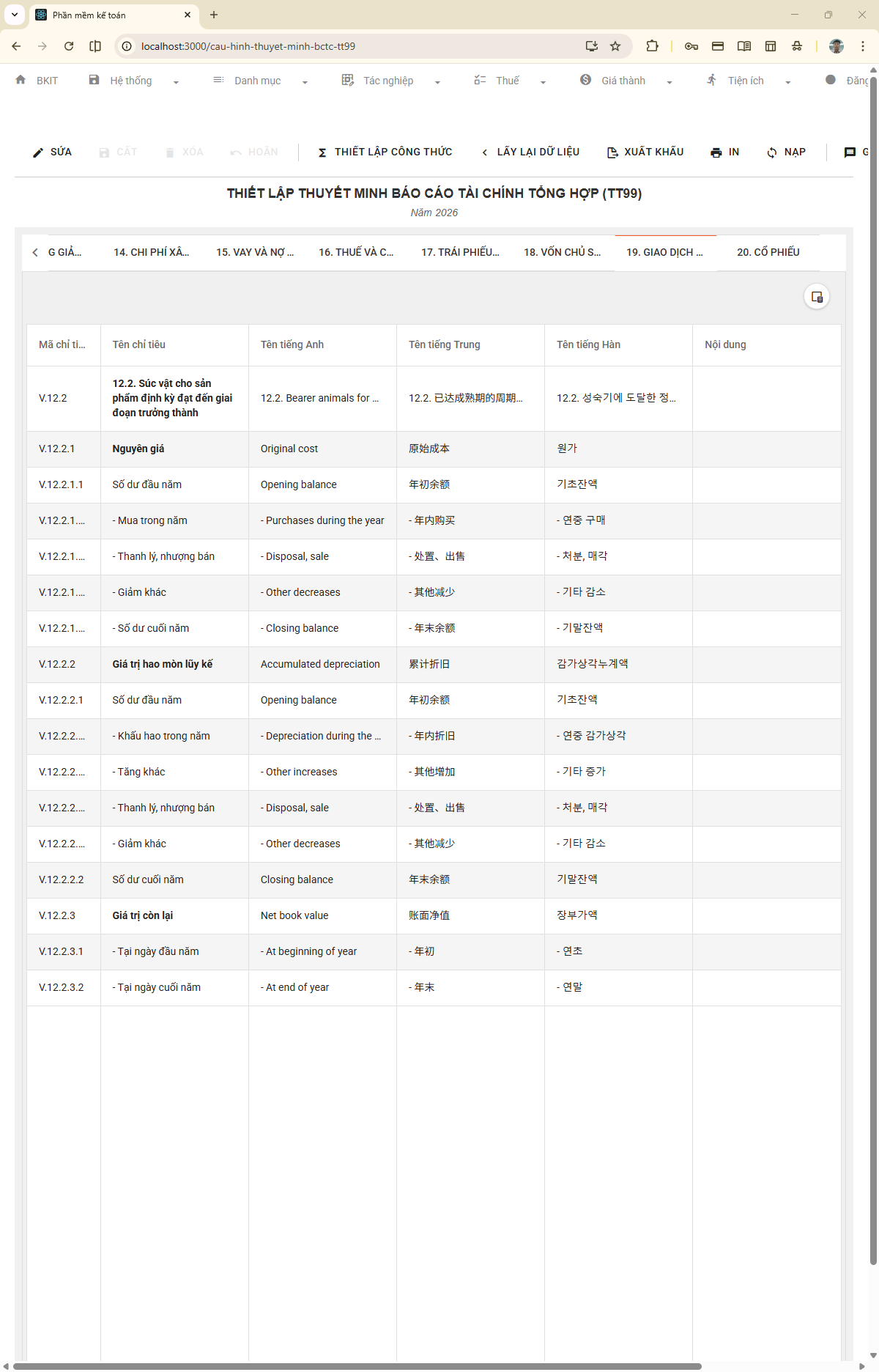The height and width of the screenshot is (1372, 879).
Task: Select the Nguyên giá cell
Action: click(174, 449)
